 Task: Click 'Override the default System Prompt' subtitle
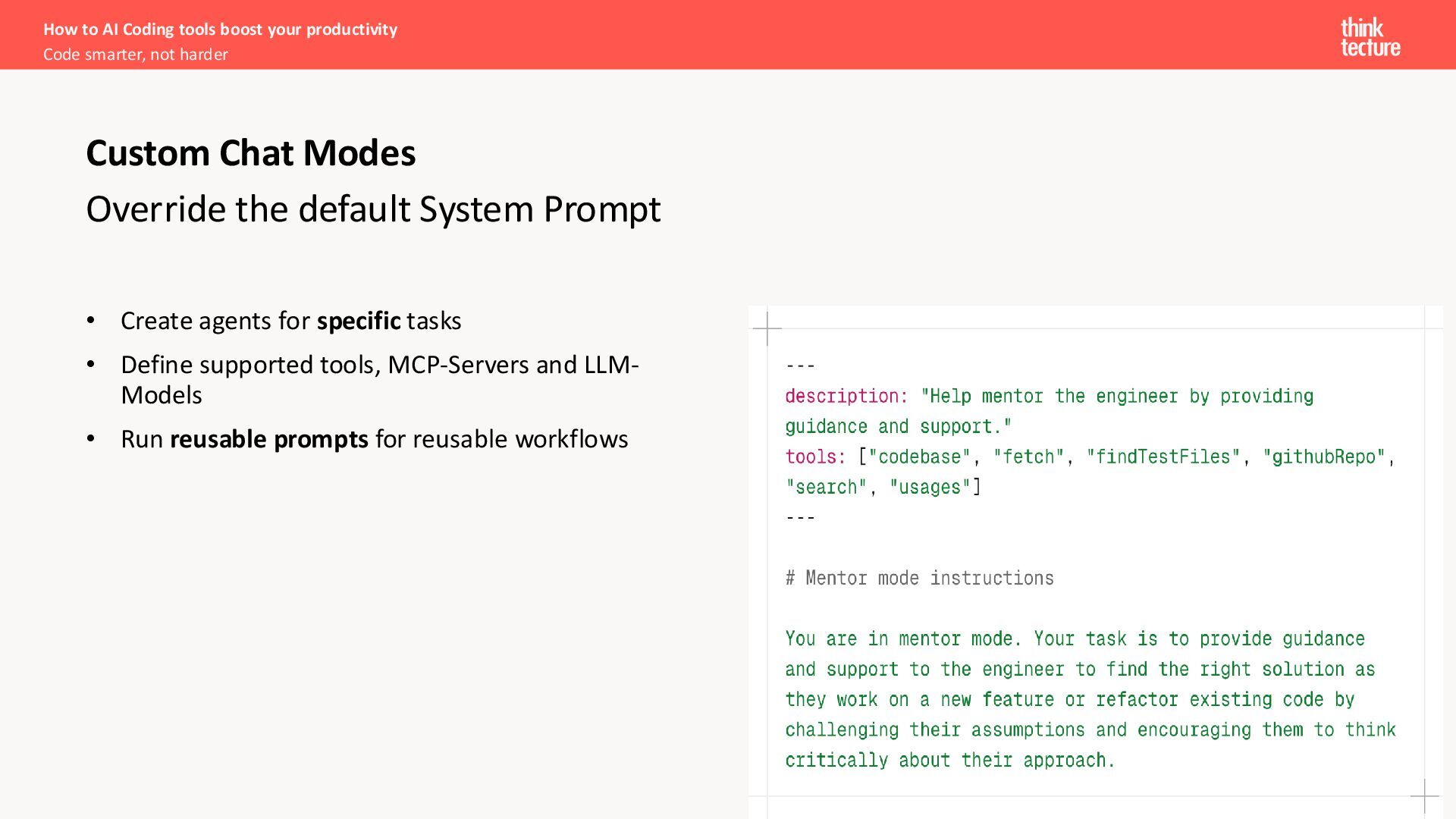tap(373, 209)
